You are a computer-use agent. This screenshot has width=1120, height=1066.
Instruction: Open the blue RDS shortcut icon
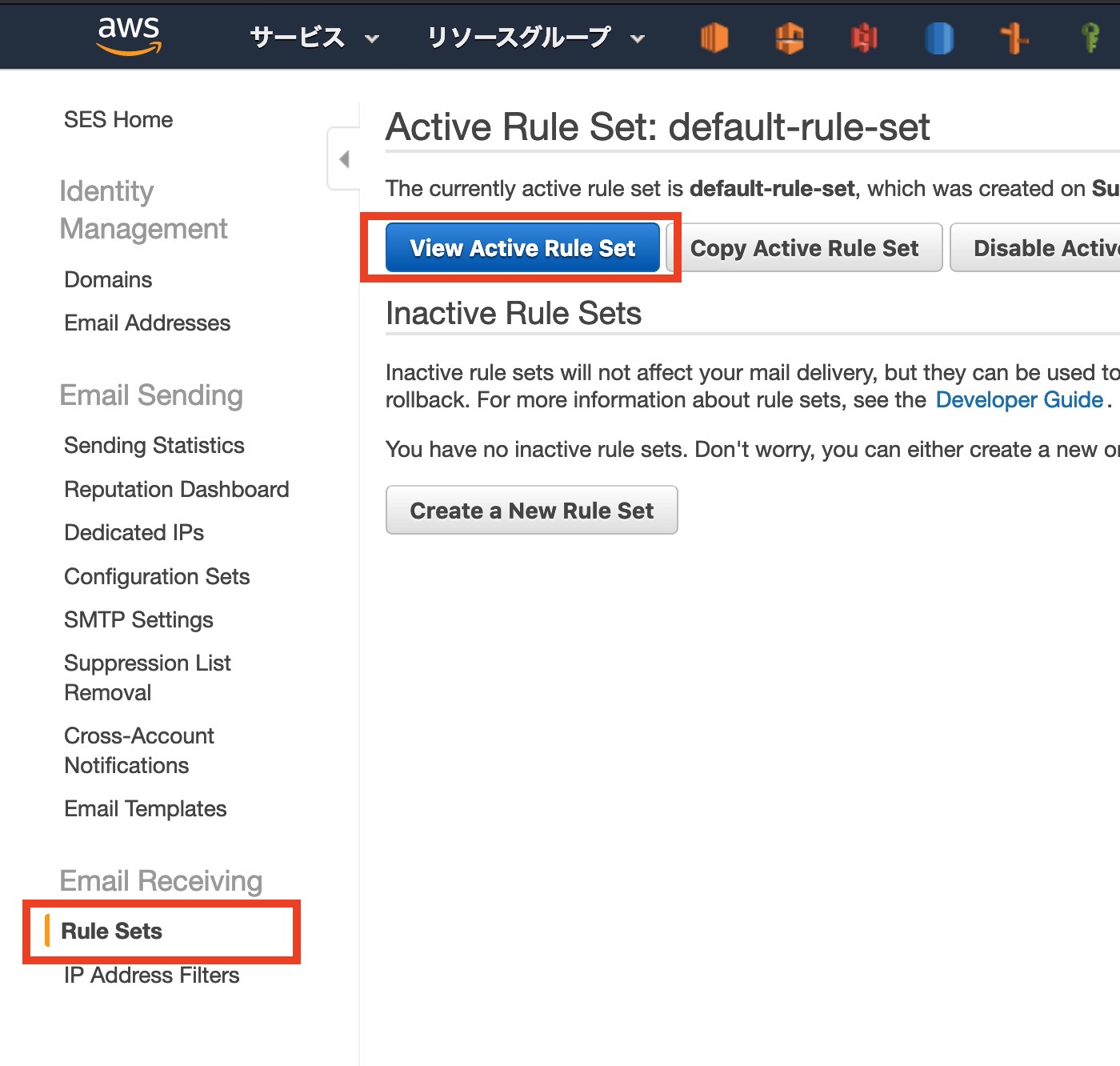pyautogui.click(x=939, y=38)
